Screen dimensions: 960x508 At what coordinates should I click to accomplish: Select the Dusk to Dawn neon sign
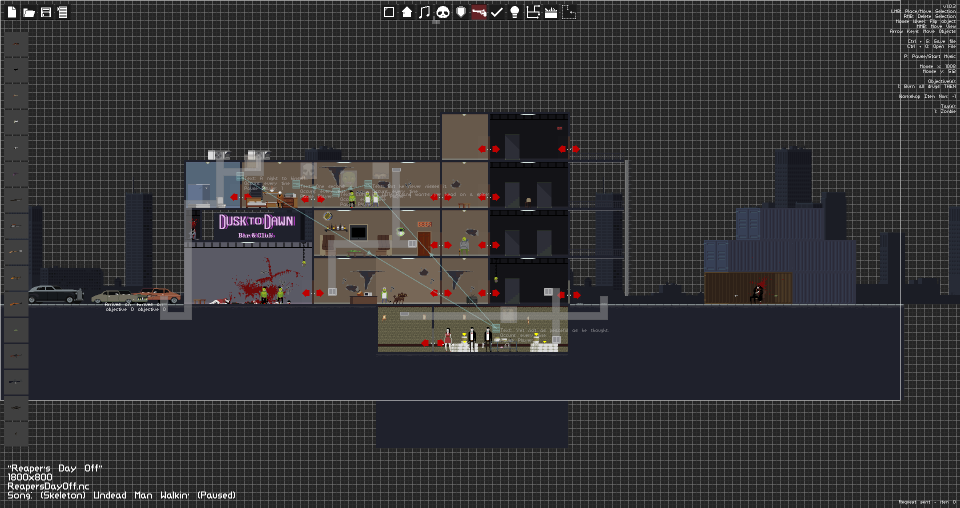click(257, 226)
